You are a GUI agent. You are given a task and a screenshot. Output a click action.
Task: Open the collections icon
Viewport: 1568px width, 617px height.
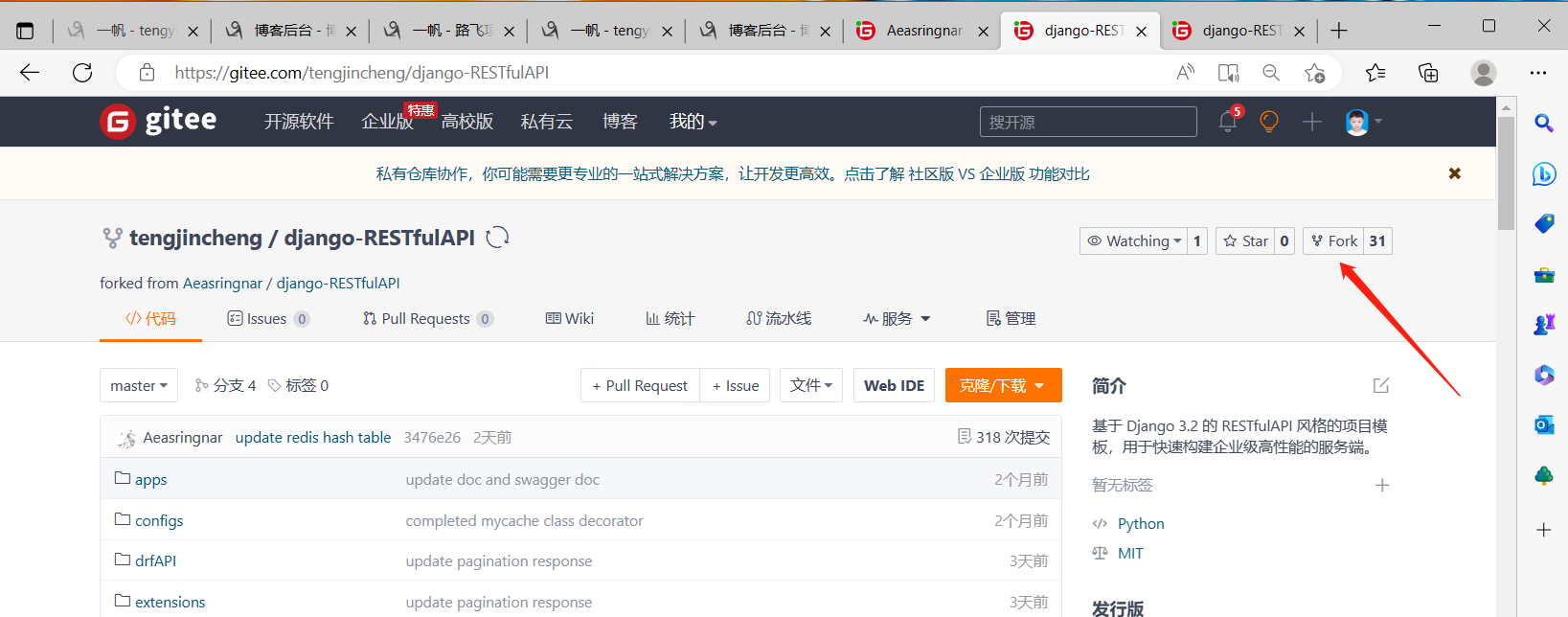point(1428,72)
